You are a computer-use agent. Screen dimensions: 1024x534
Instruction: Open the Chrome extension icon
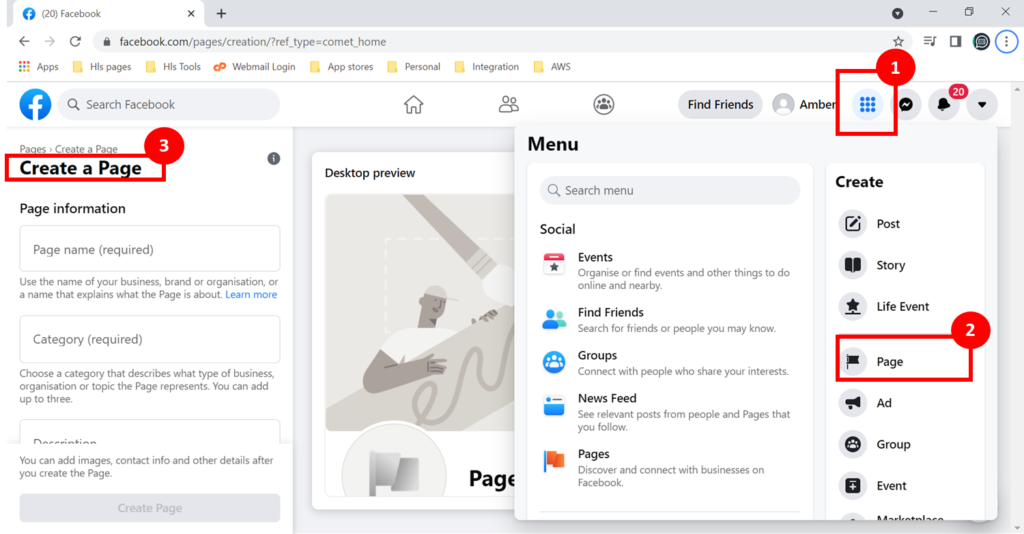click(x=981, y=42)
